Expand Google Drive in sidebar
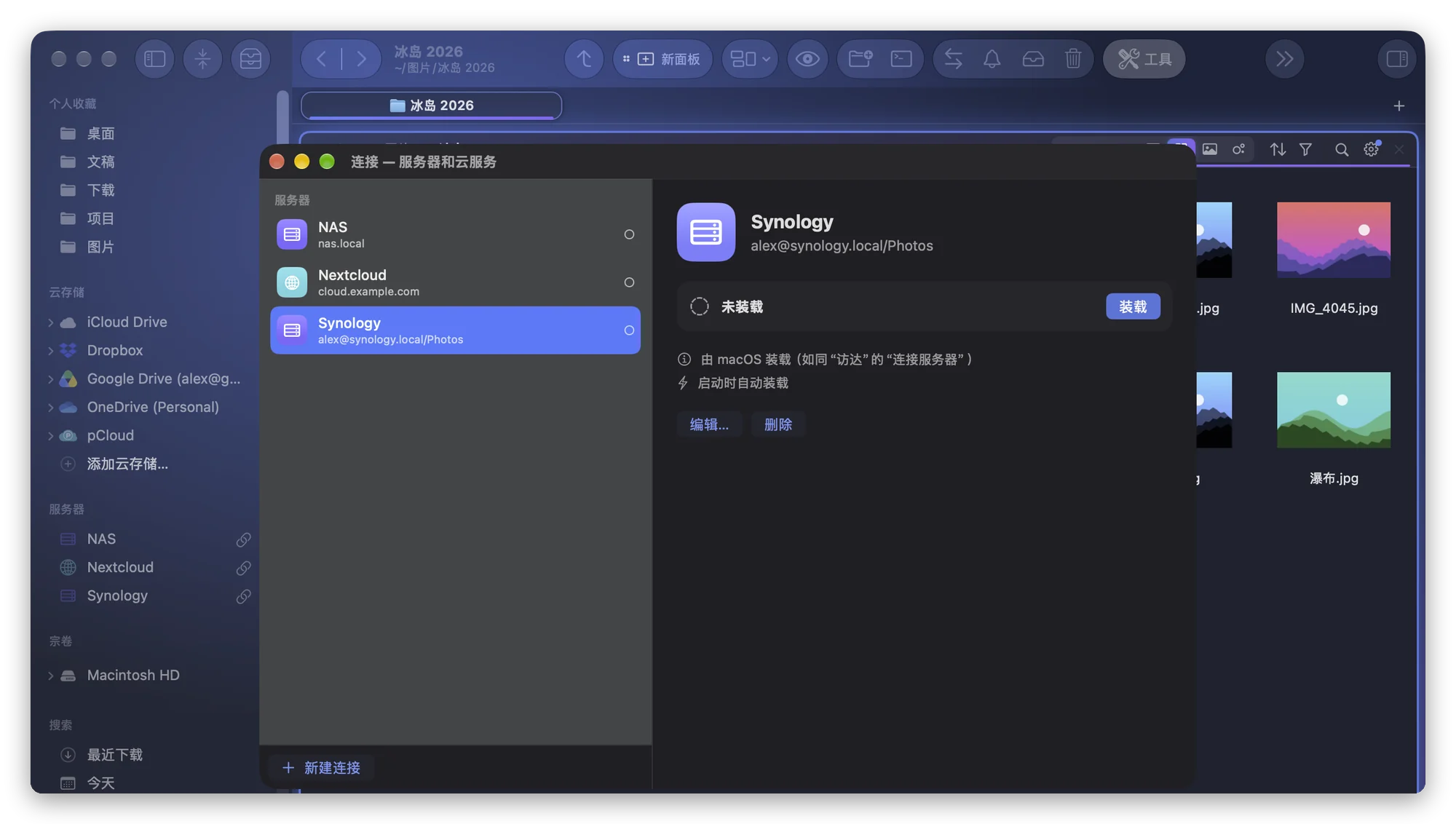 [51, 379]
